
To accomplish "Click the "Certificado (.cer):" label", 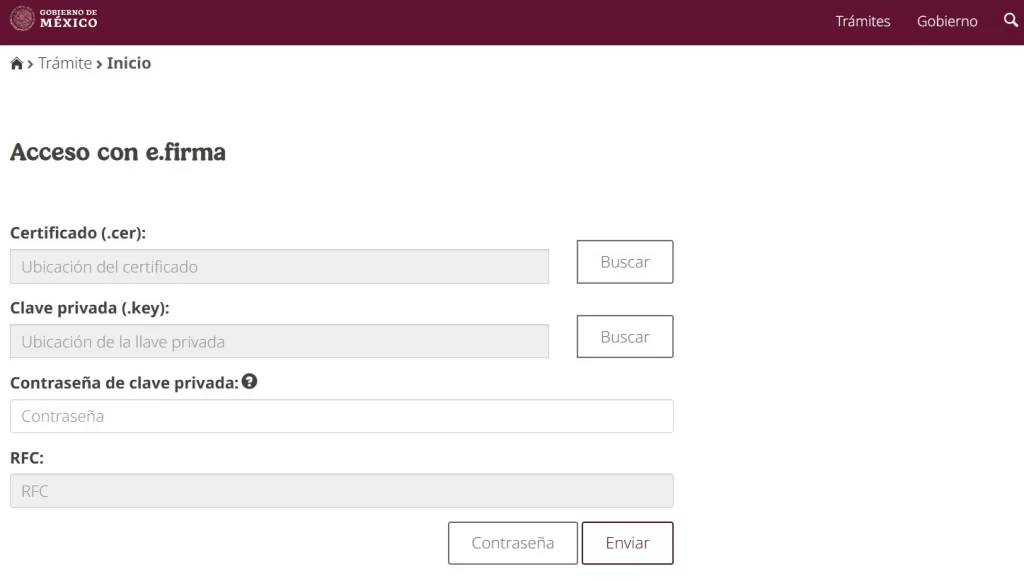I will pyautogui.click(x=78, y=233).
